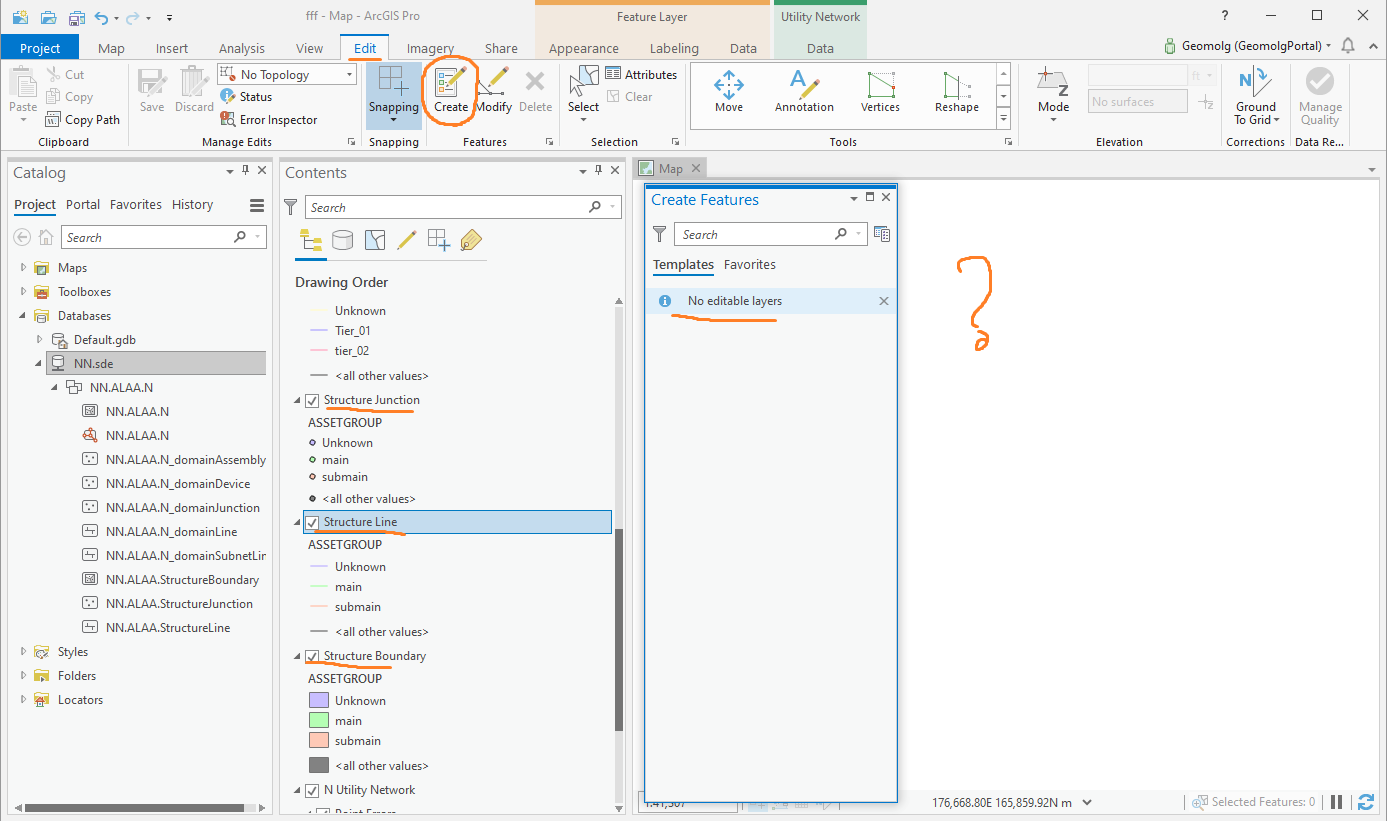Image resolution: width=1387 pixels, height=821 pixels.
Task: Open the Select tool dropdown arrow
Action: coord(583,120)
